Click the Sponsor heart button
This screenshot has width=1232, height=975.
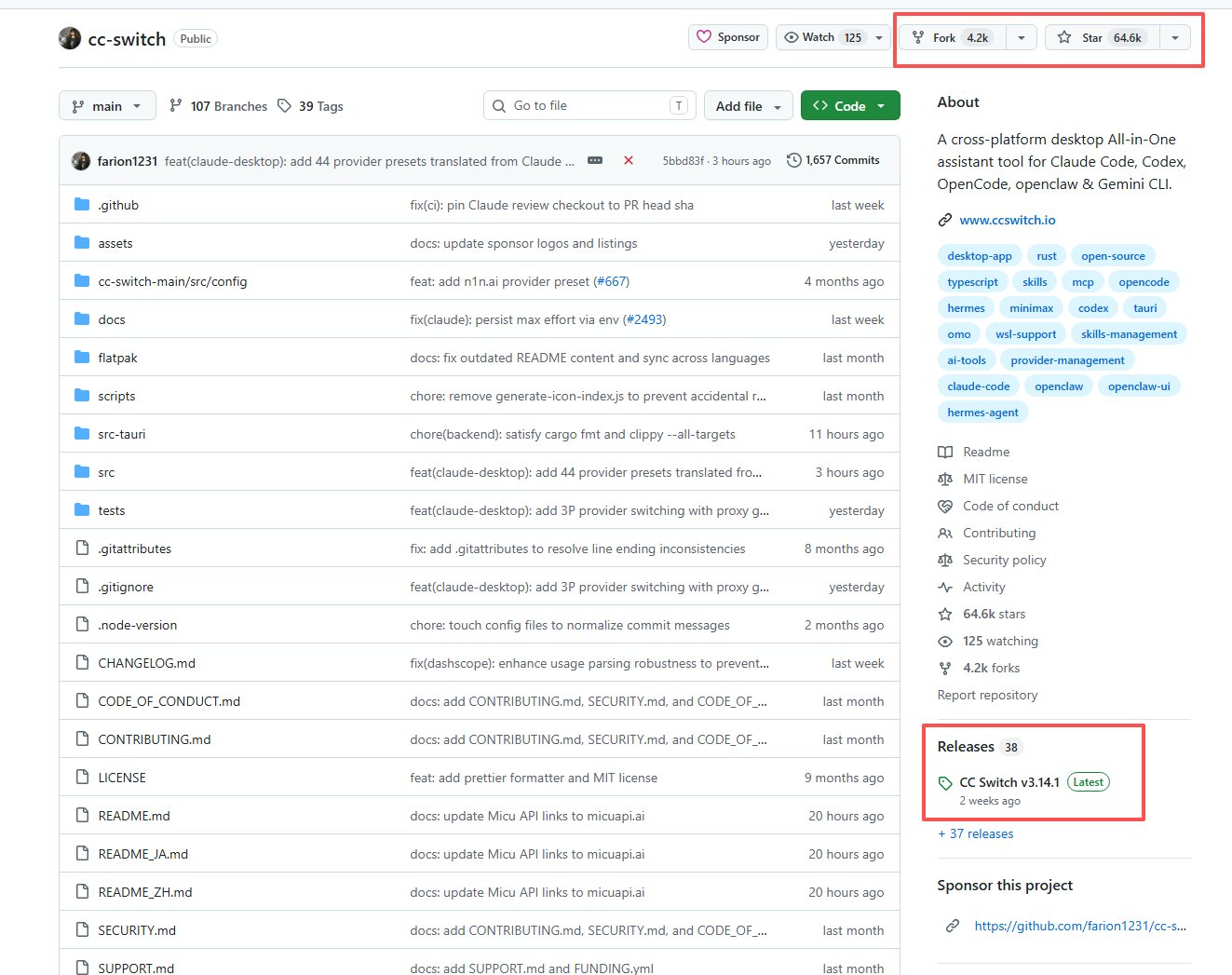click(x=728, y=37)
